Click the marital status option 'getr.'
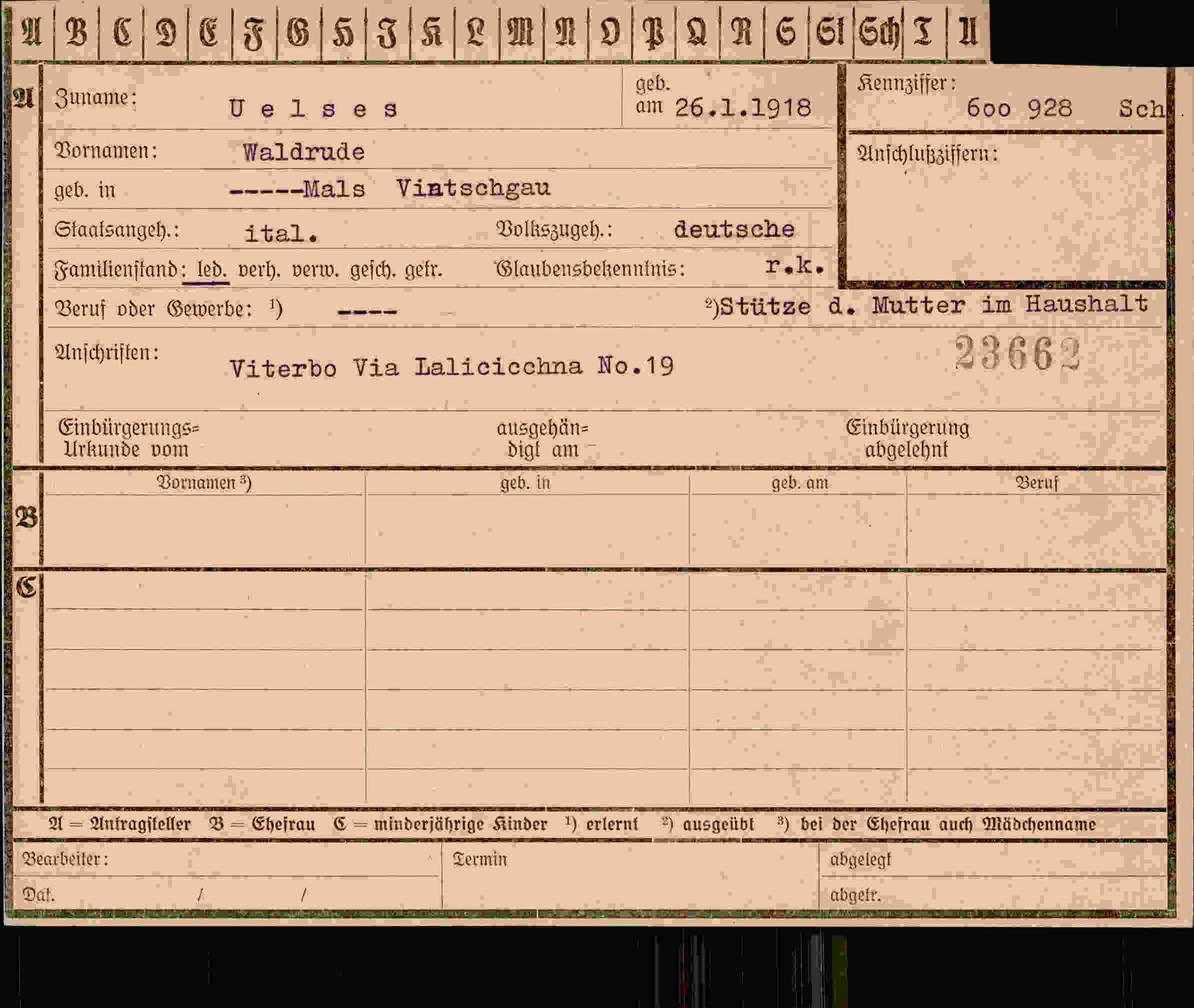Screen dimensions: 1194x1008 (x=423, y=270)
